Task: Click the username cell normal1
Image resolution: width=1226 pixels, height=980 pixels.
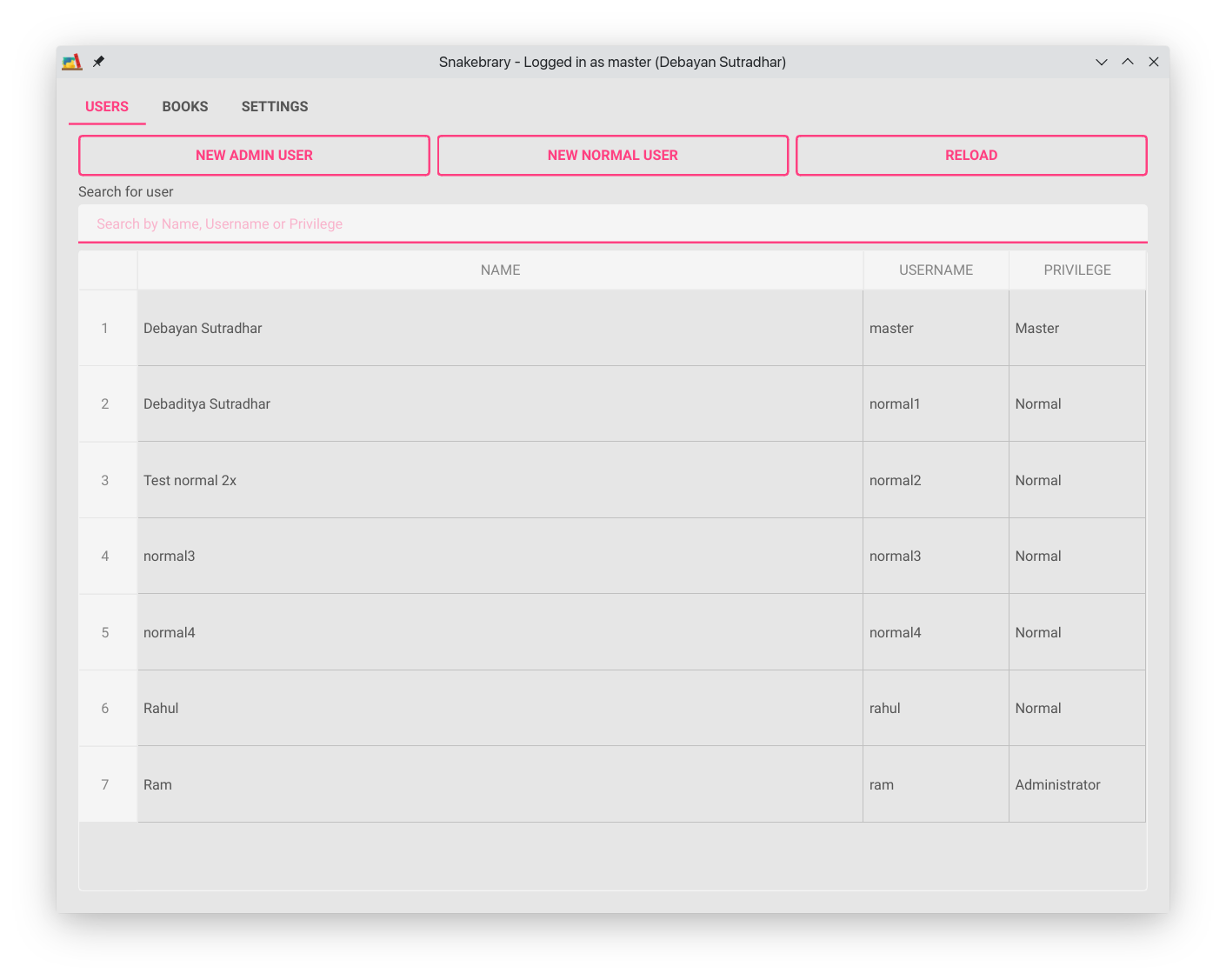Action: pyautogui.click(x=936, y=403)
